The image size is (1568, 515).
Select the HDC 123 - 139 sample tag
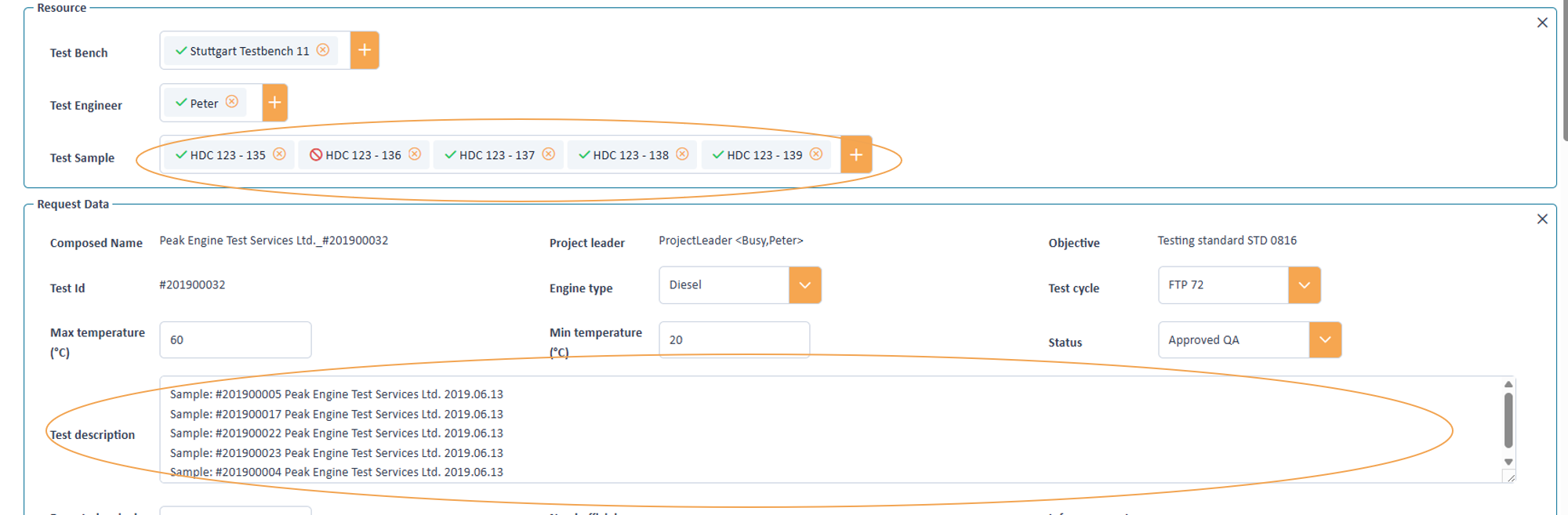[765, 155]
